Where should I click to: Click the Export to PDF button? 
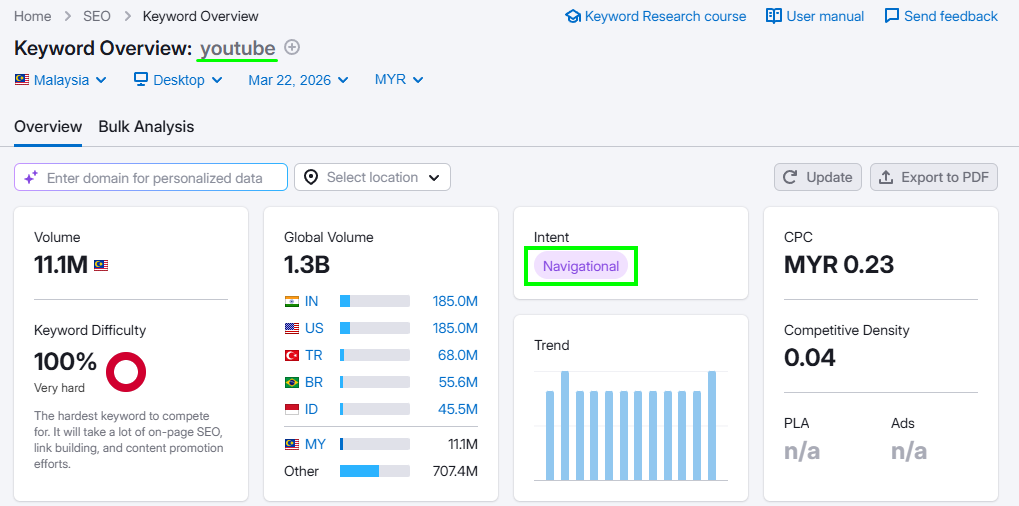click(934, 177)
